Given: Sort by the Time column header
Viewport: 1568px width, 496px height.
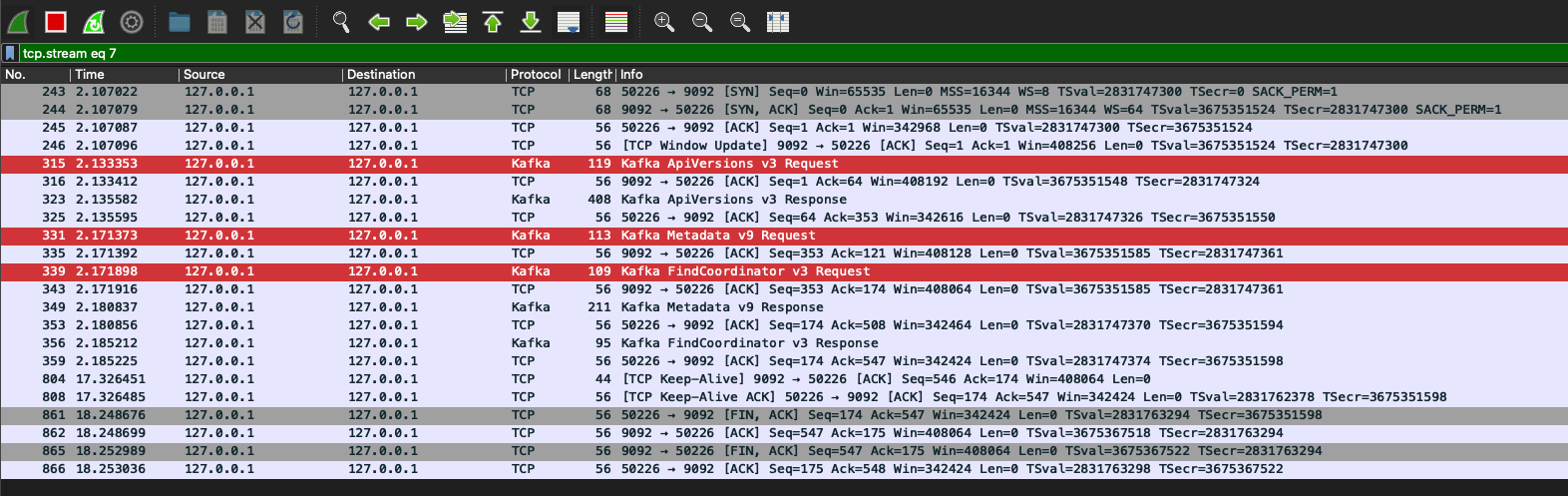Looking at the screenshot, I should 125,74.
